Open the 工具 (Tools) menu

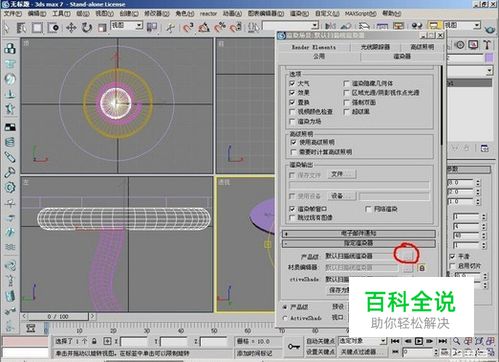tap(61, 14)
